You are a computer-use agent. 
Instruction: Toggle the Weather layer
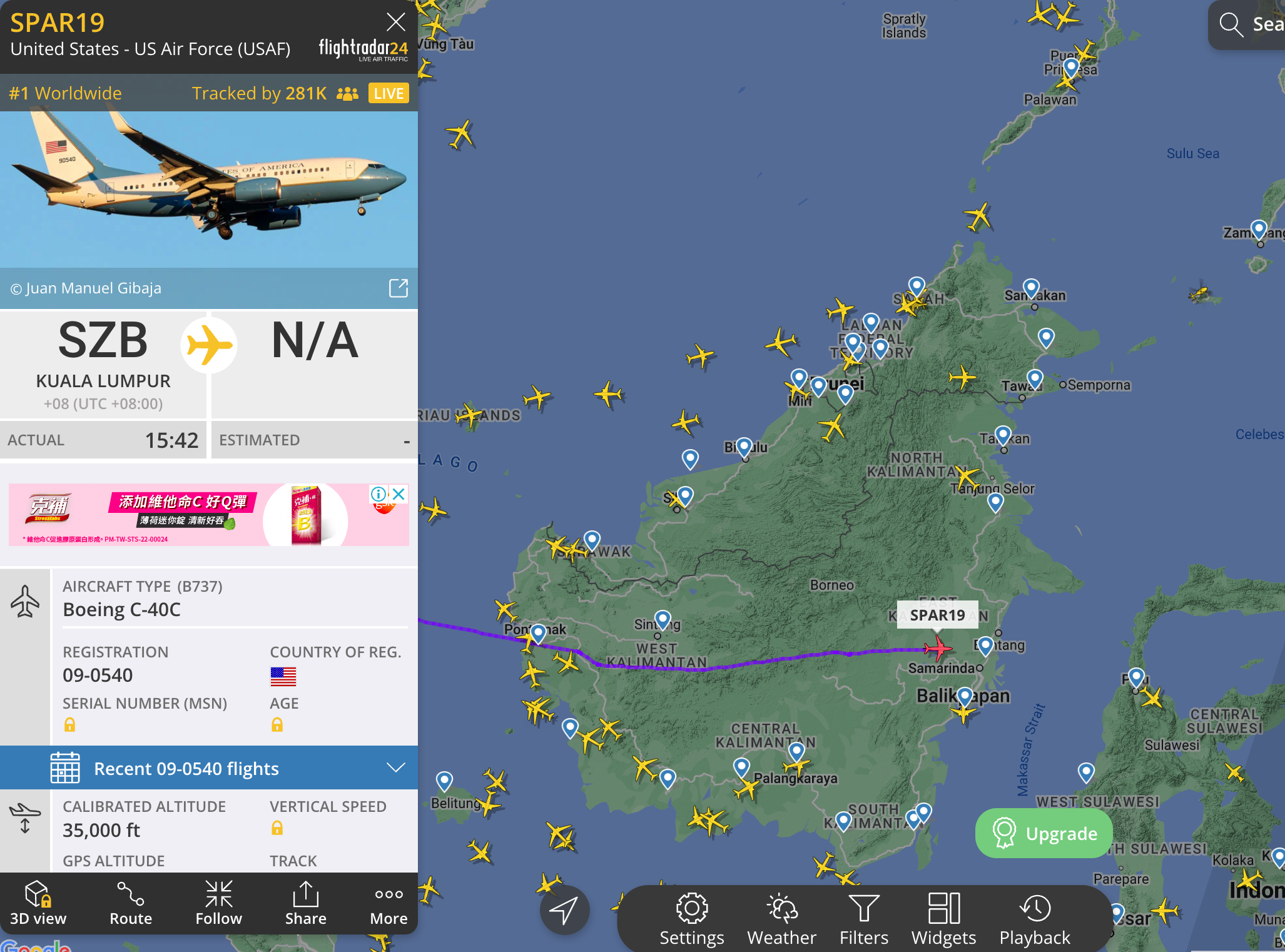pos(781,919)
